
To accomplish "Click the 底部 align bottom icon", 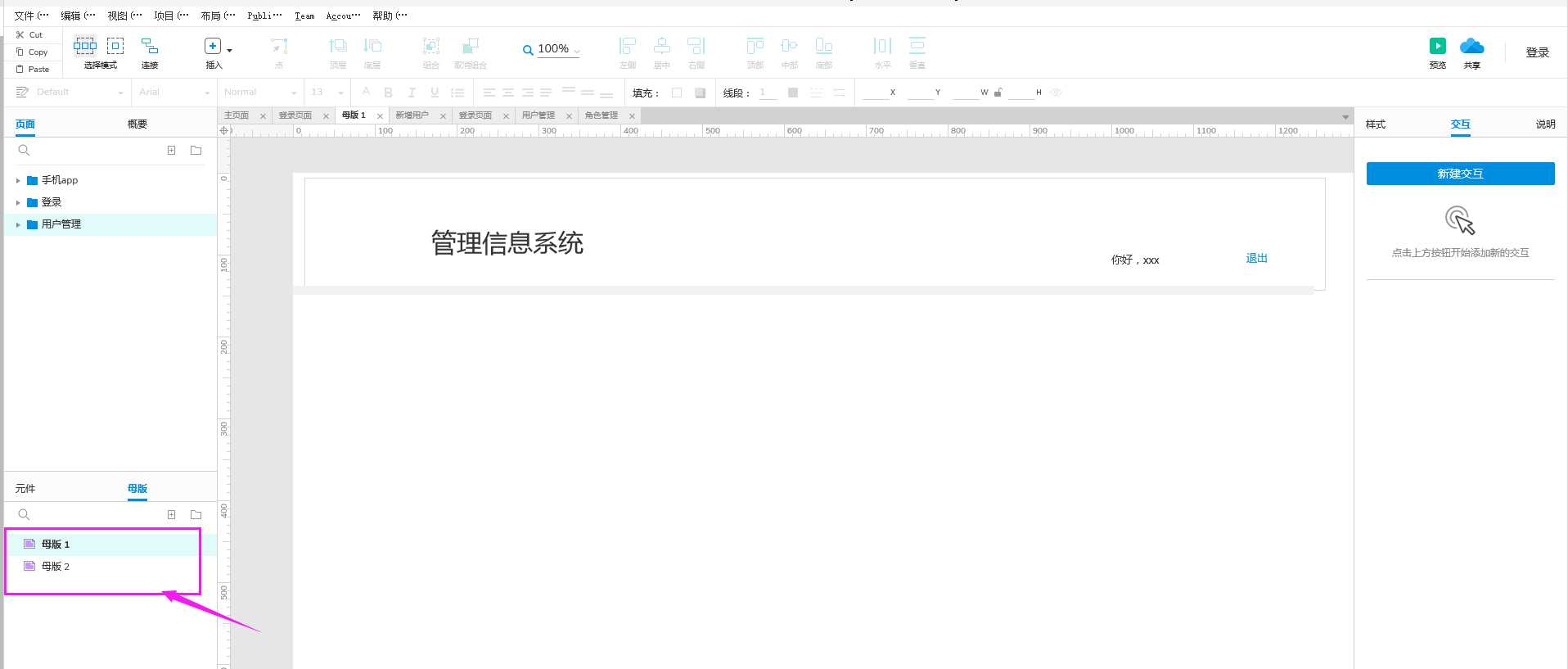I will (x=824, y=46).
